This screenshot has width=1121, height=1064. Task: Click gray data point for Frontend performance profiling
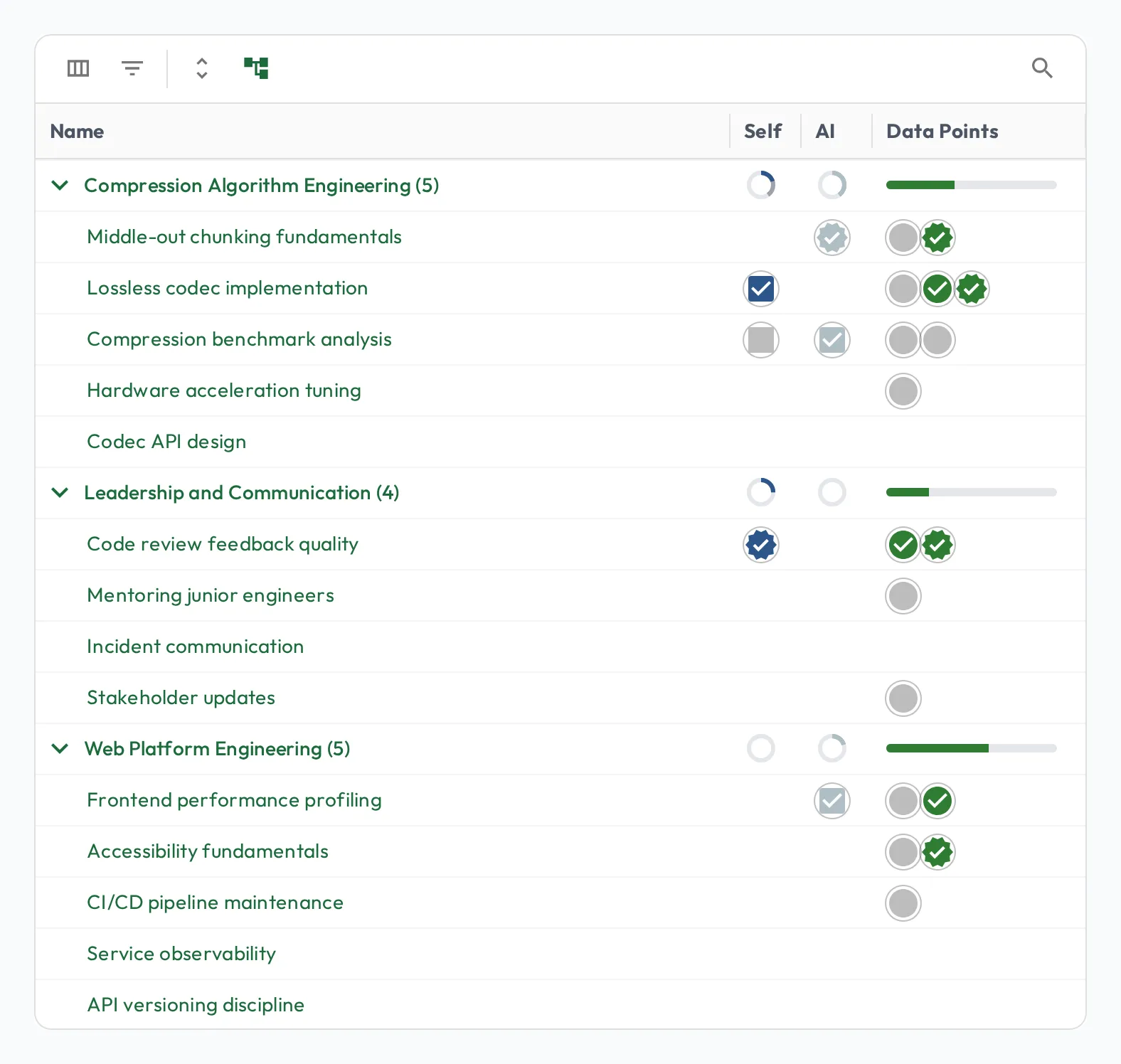(903, 801)
